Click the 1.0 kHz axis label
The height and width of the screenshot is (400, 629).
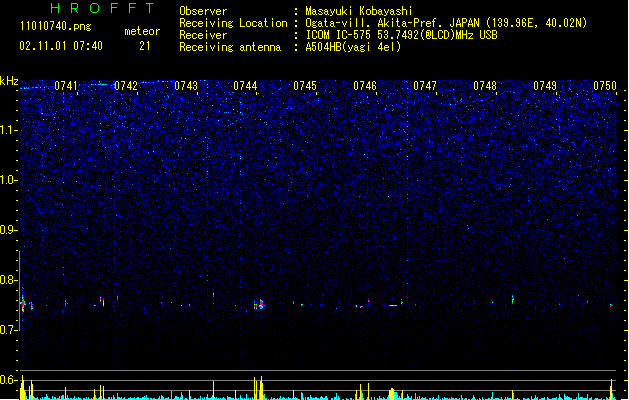[x=8, y=180]
